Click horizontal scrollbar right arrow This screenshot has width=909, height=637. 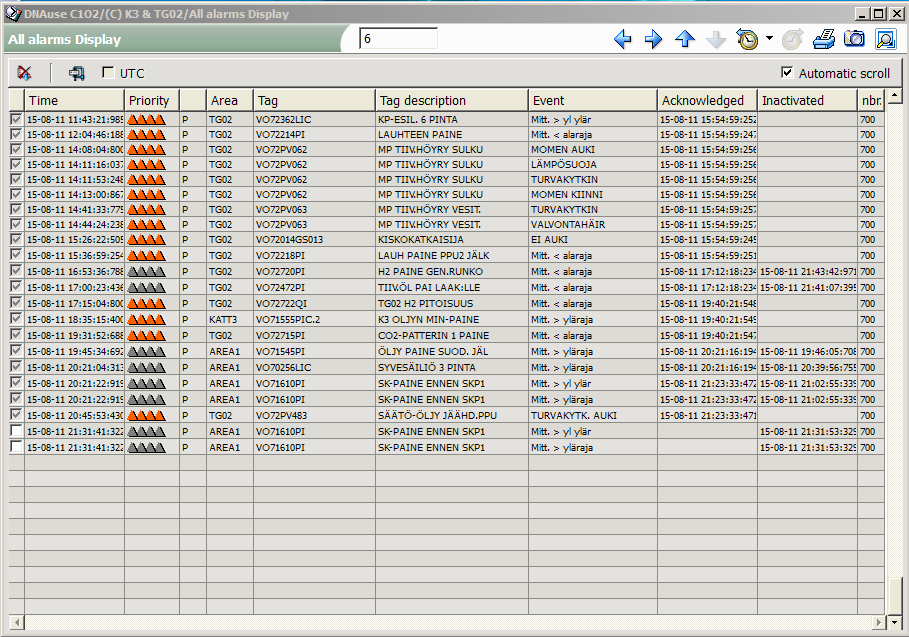click(878, 623)
